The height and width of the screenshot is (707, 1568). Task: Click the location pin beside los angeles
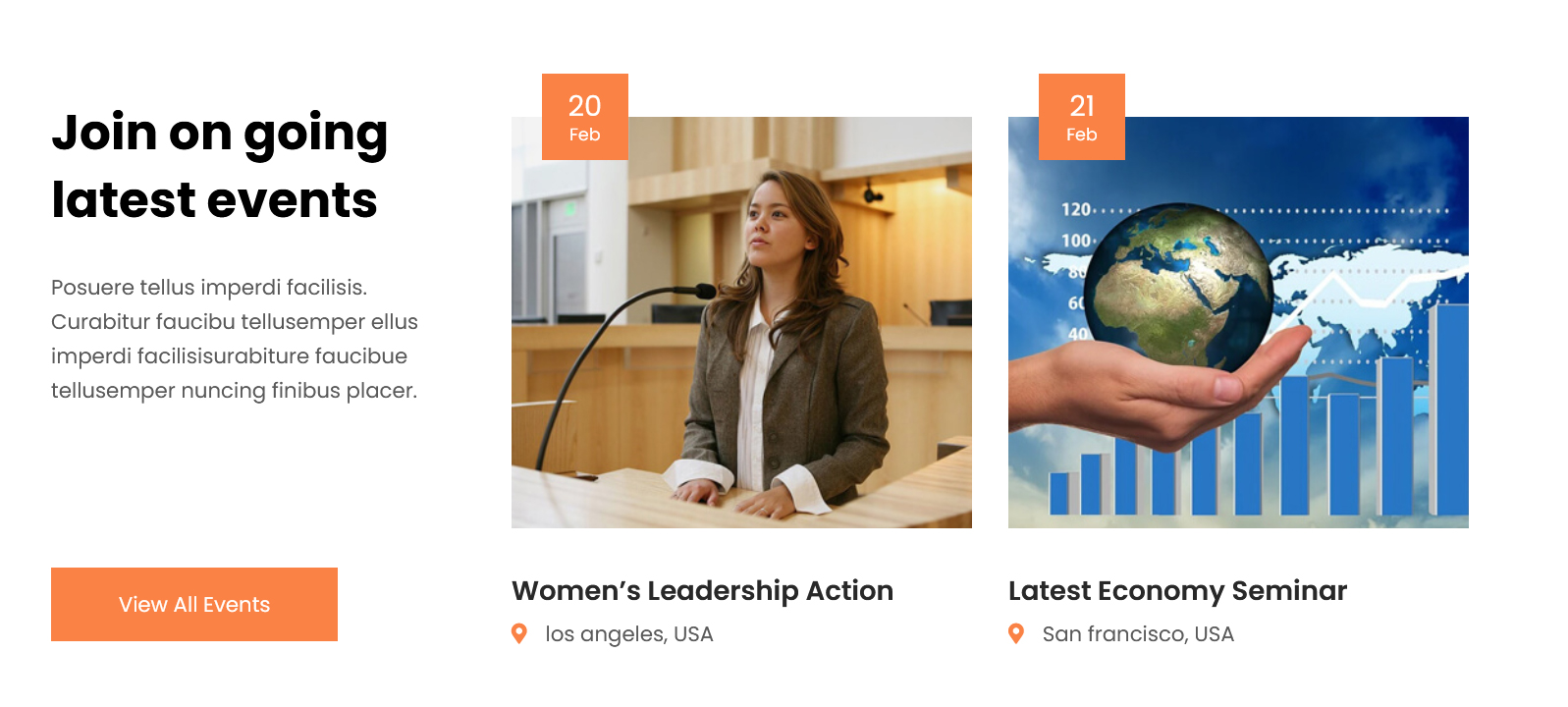click(519, 634)
